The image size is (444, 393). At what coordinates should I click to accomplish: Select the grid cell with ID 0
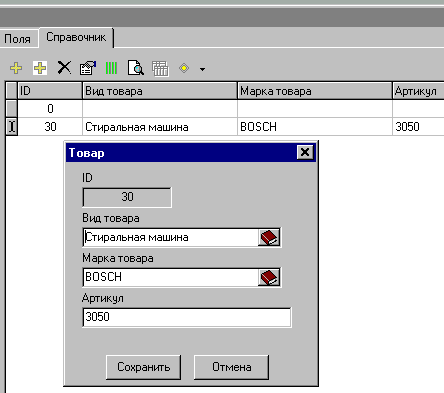pyautogui.click(x=50, y=109)
